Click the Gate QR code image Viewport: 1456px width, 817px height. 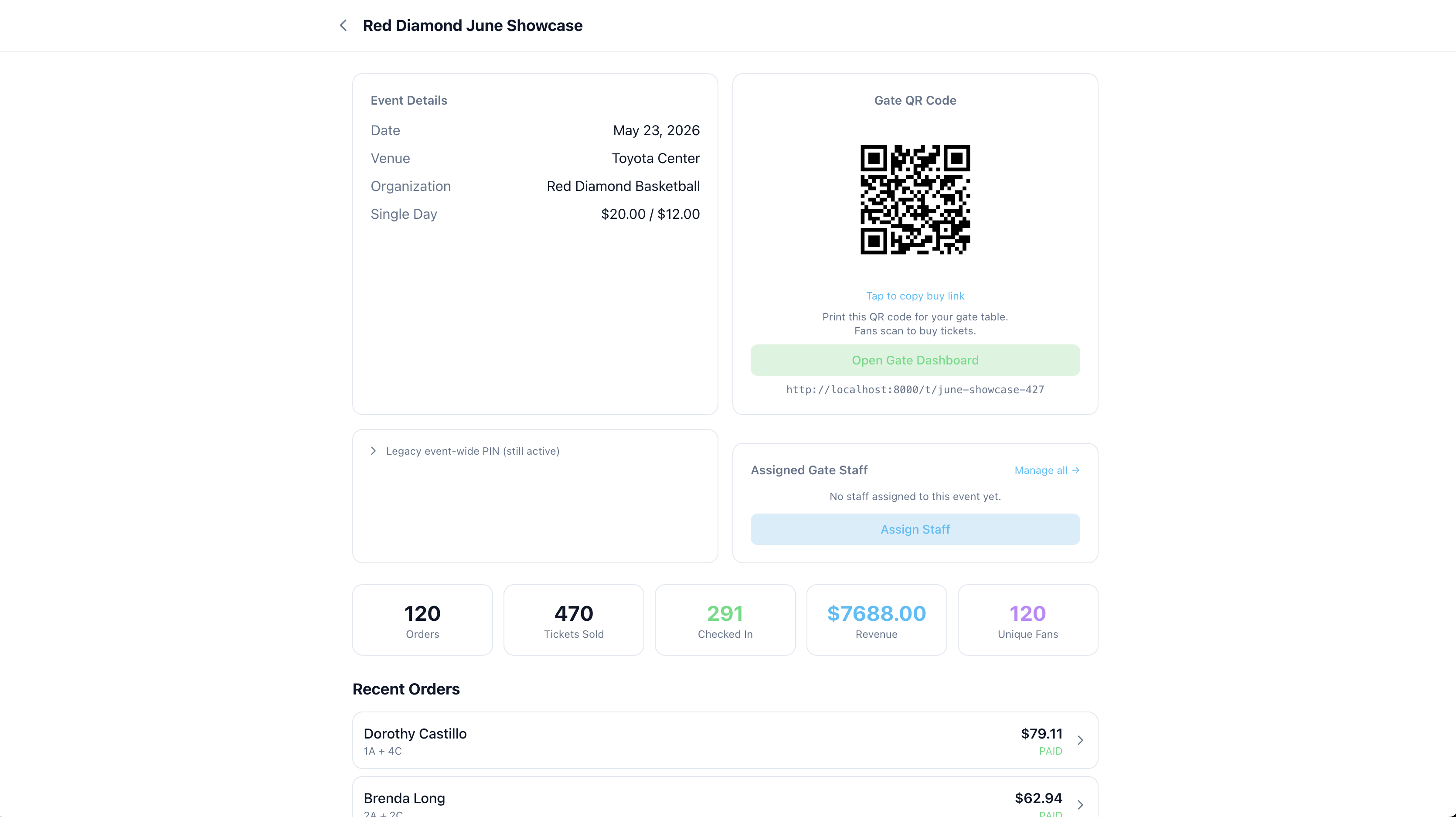pos(915,200)
